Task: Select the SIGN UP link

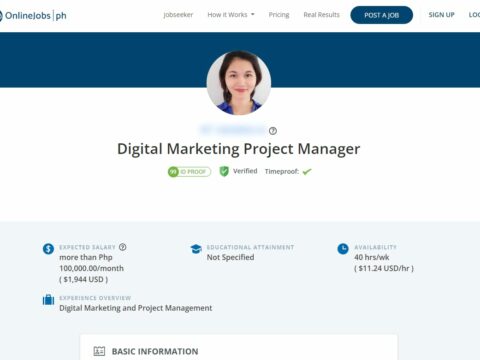Action: [x=441, y=15]
